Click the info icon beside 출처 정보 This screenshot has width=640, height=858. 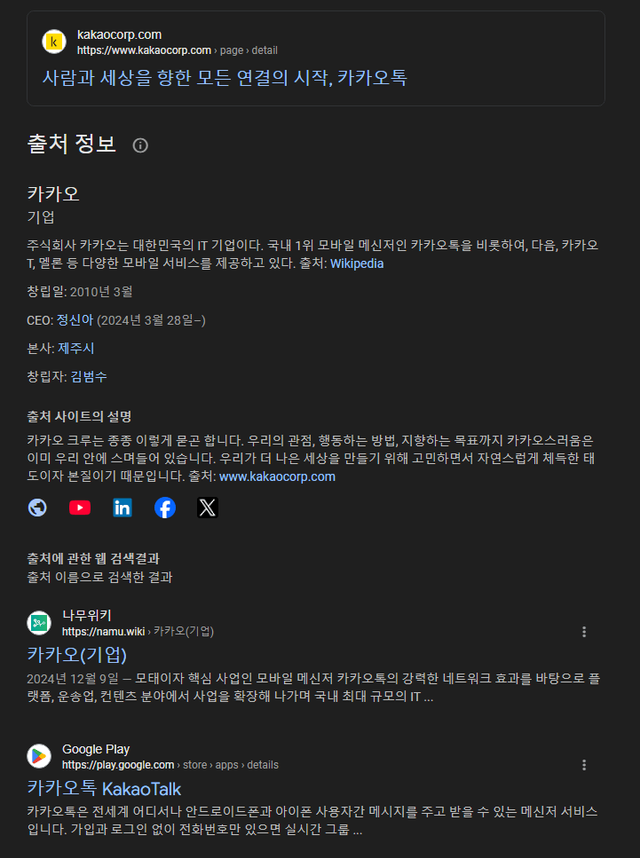140,146
